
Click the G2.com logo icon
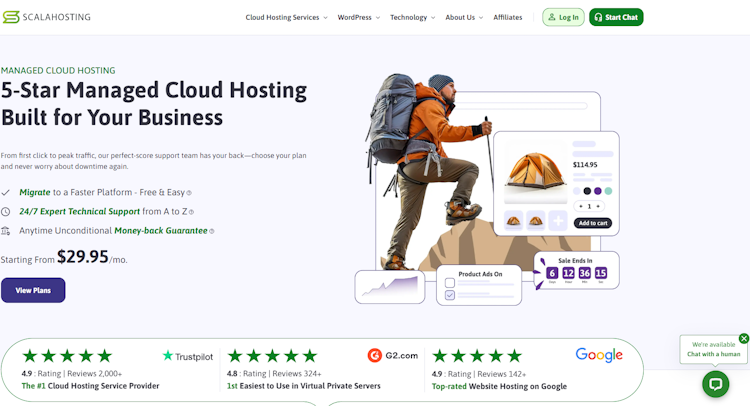pos(375,355)
